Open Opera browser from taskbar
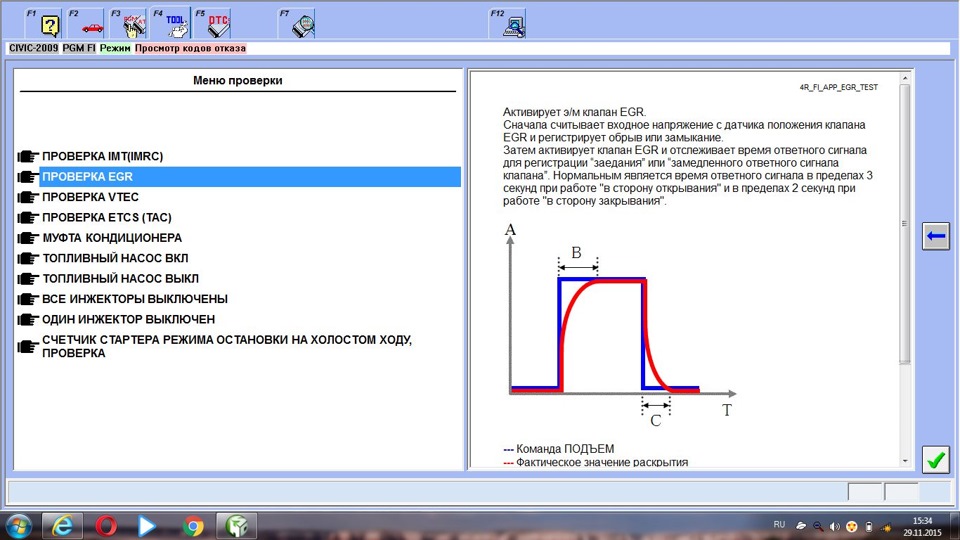 (106, 526)
